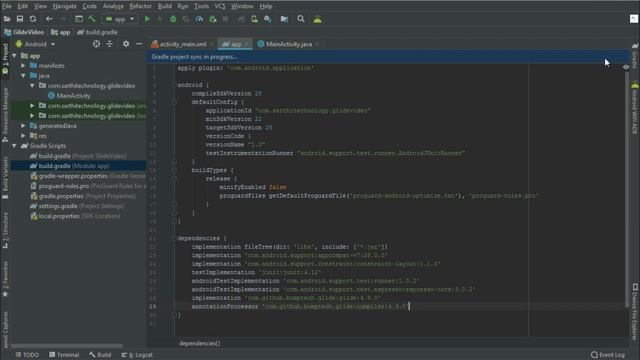This screenshot has width=640, height=360.
Task: Hide the Project panel with minus icon
Action: point(139,44)
